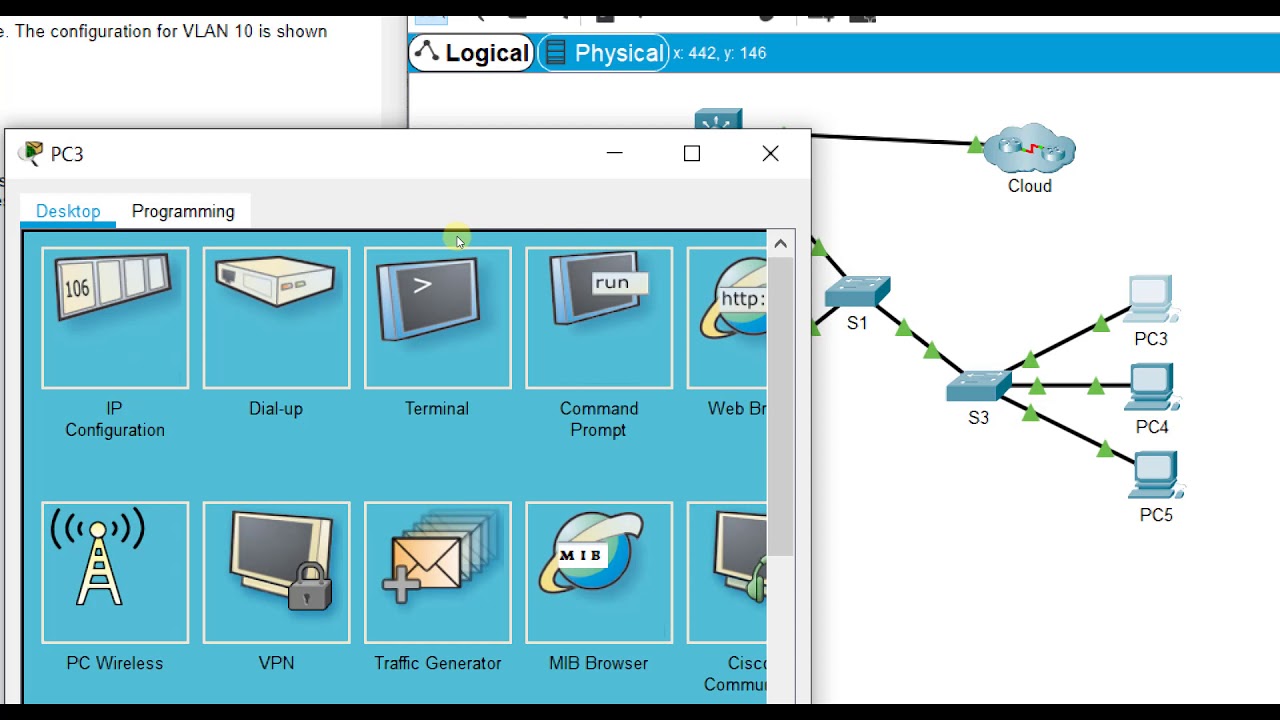This screenshot has width=1280, height=720.
Task: Open the IP Configuration app
Action: (115, 318)
